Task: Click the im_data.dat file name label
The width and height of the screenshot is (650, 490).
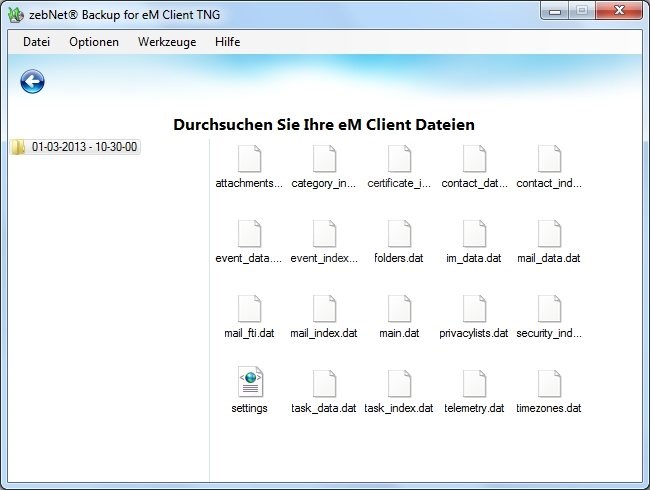Action: click(x=474, y=258)
